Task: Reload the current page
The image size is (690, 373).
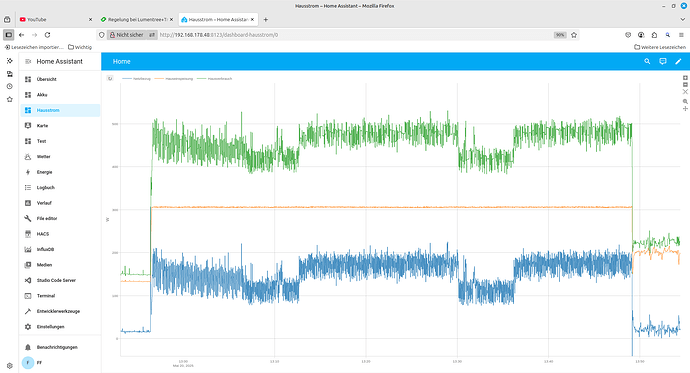Action: (x=48, y=35)
